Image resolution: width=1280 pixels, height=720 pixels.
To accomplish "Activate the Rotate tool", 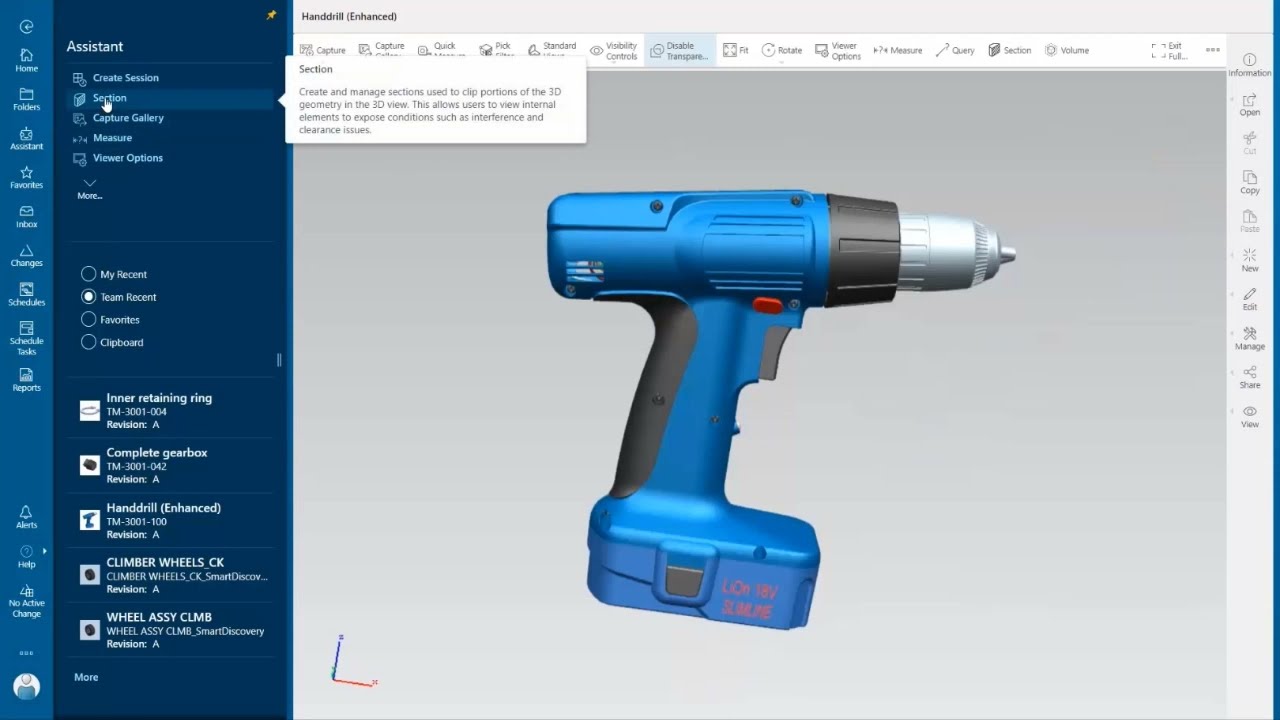I will 782,50.
